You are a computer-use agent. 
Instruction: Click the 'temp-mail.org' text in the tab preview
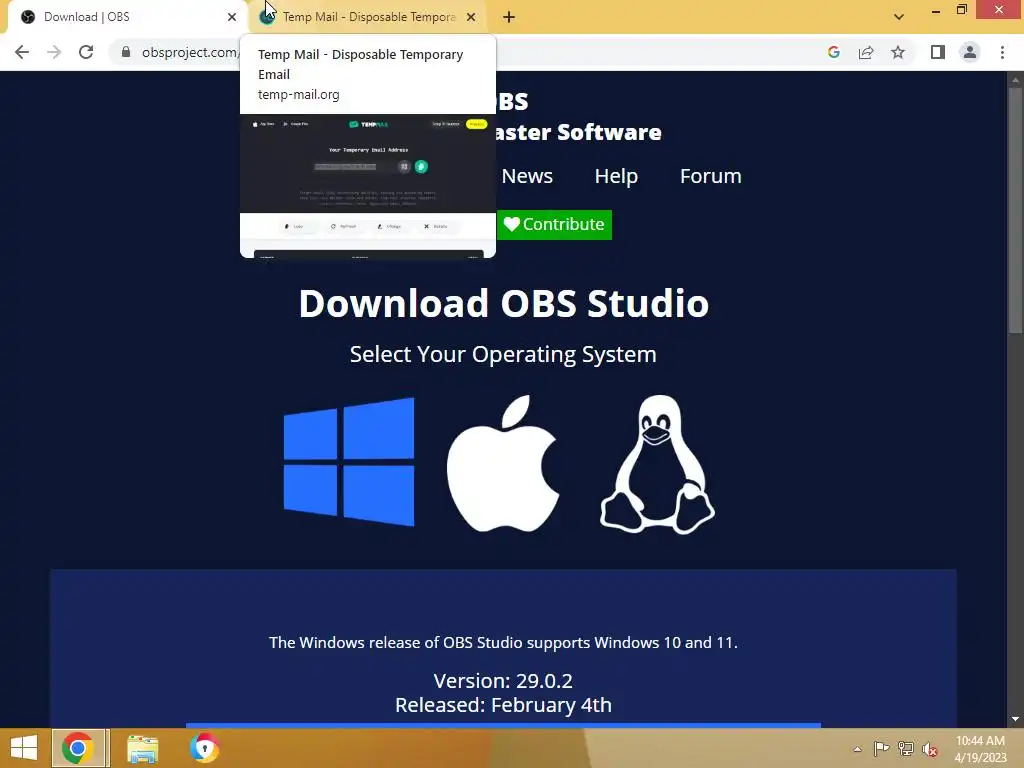[x=298, y=95]
